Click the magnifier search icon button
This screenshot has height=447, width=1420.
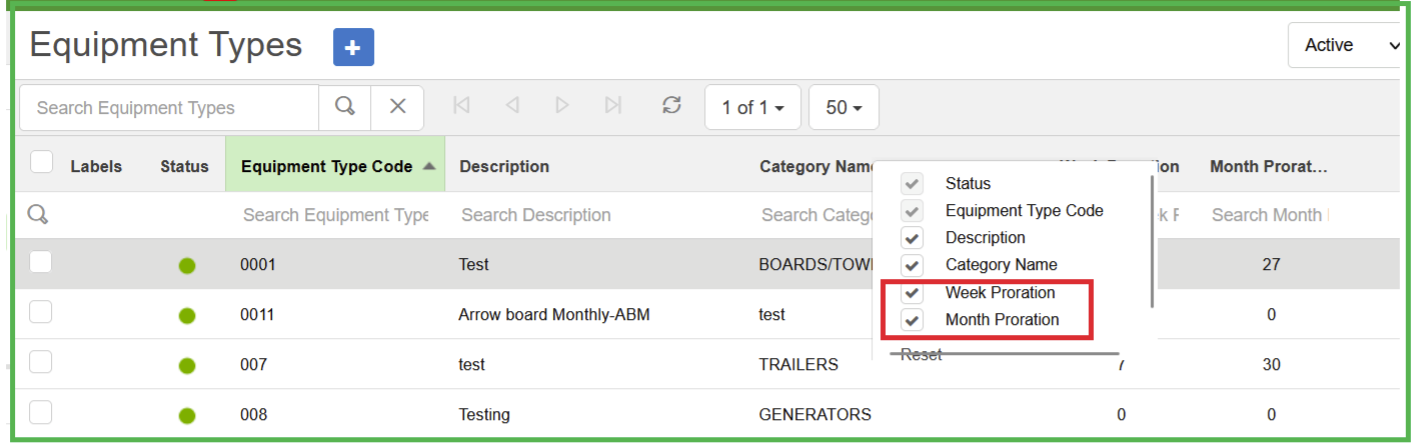[345, 107]
